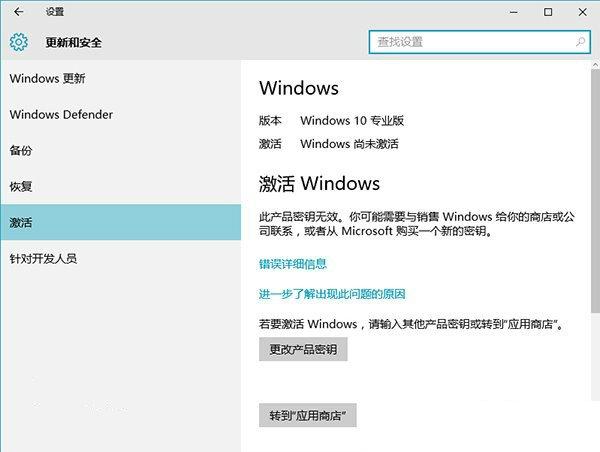Click the Windows 尚未激活 status text
The image size is (600, 452).
coord(349,144)
